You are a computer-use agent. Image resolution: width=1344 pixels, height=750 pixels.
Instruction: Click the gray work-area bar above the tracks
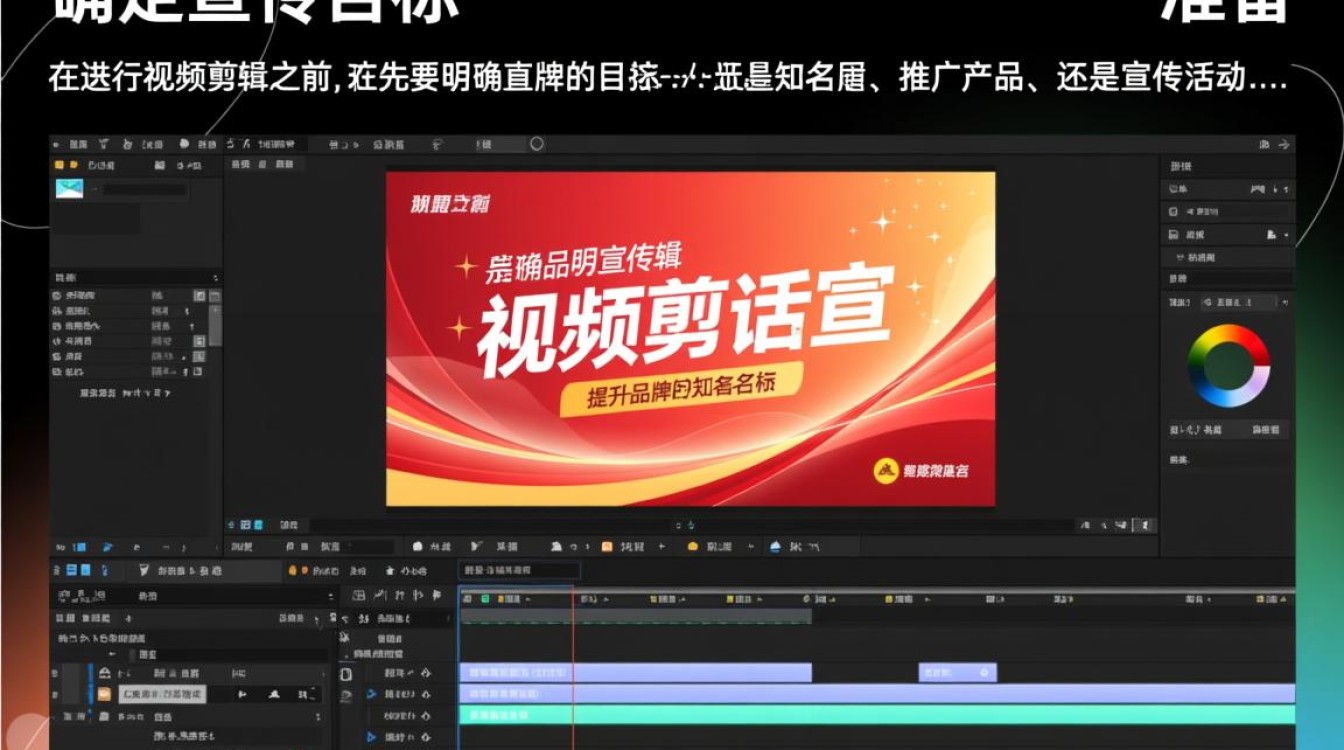pos(635,617)
